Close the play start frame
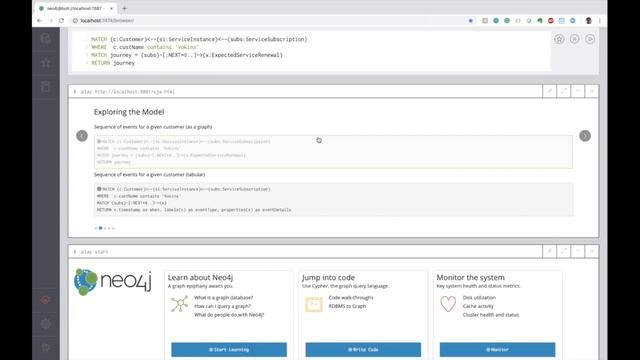 click(x=592, y=252)
